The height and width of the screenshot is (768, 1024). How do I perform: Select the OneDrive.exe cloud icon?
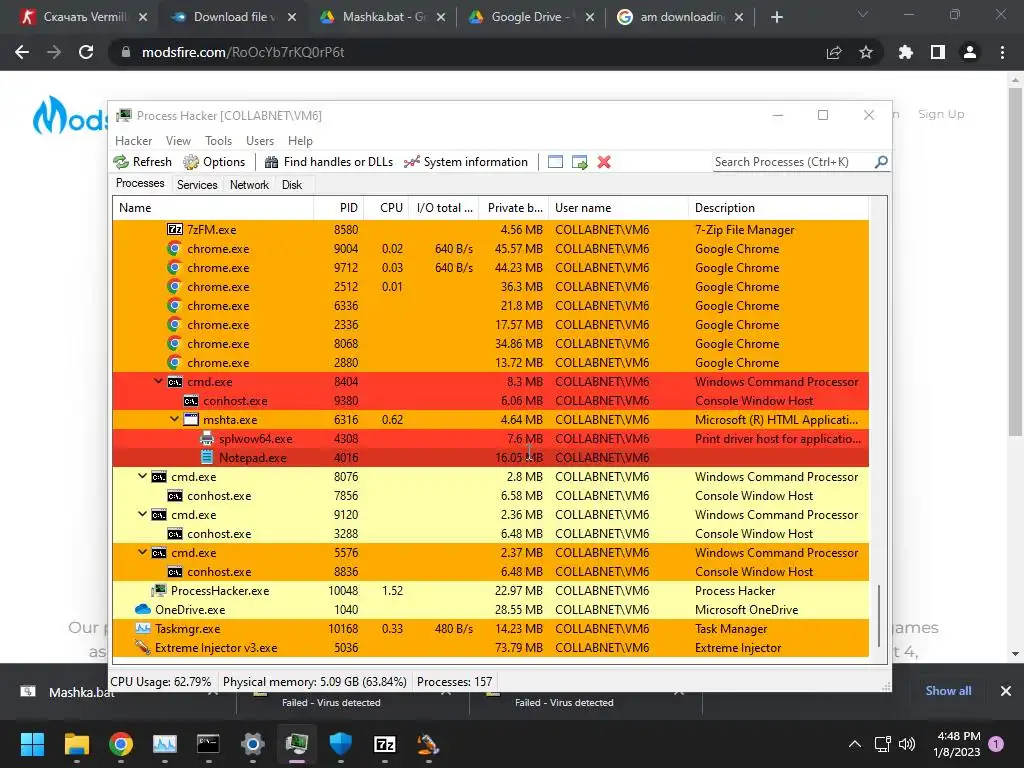click(143, 609)
